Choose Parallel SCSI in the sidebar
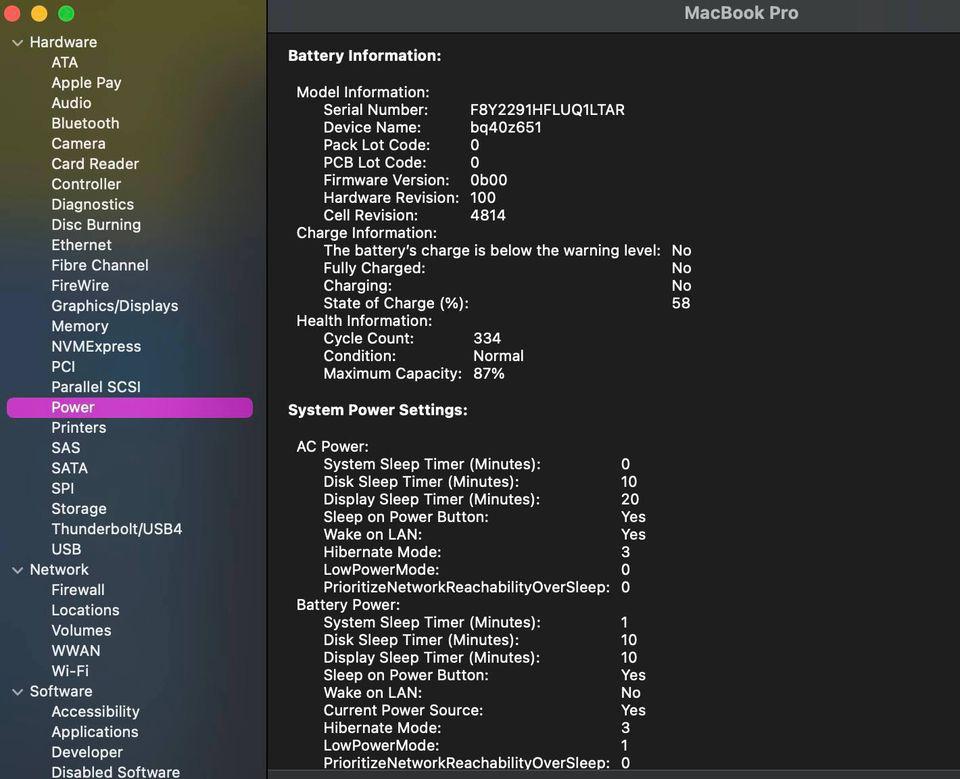This screenshot has width=960, height=779. [96, 387]
